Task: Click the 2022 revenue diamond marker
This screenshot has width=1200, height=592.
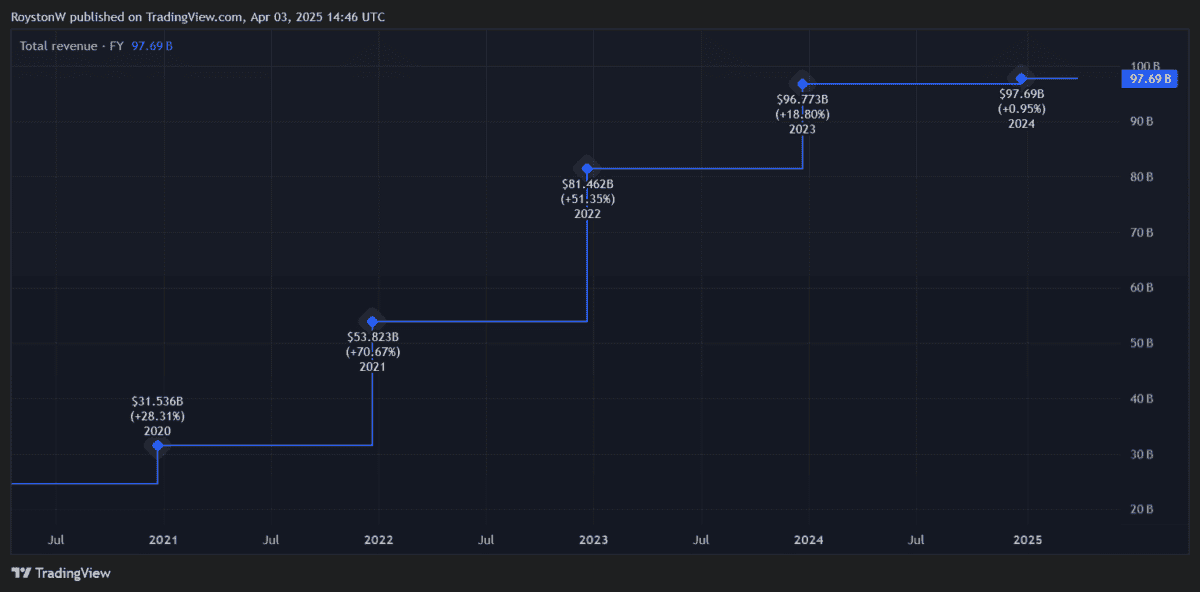Action: click(587, 167)
